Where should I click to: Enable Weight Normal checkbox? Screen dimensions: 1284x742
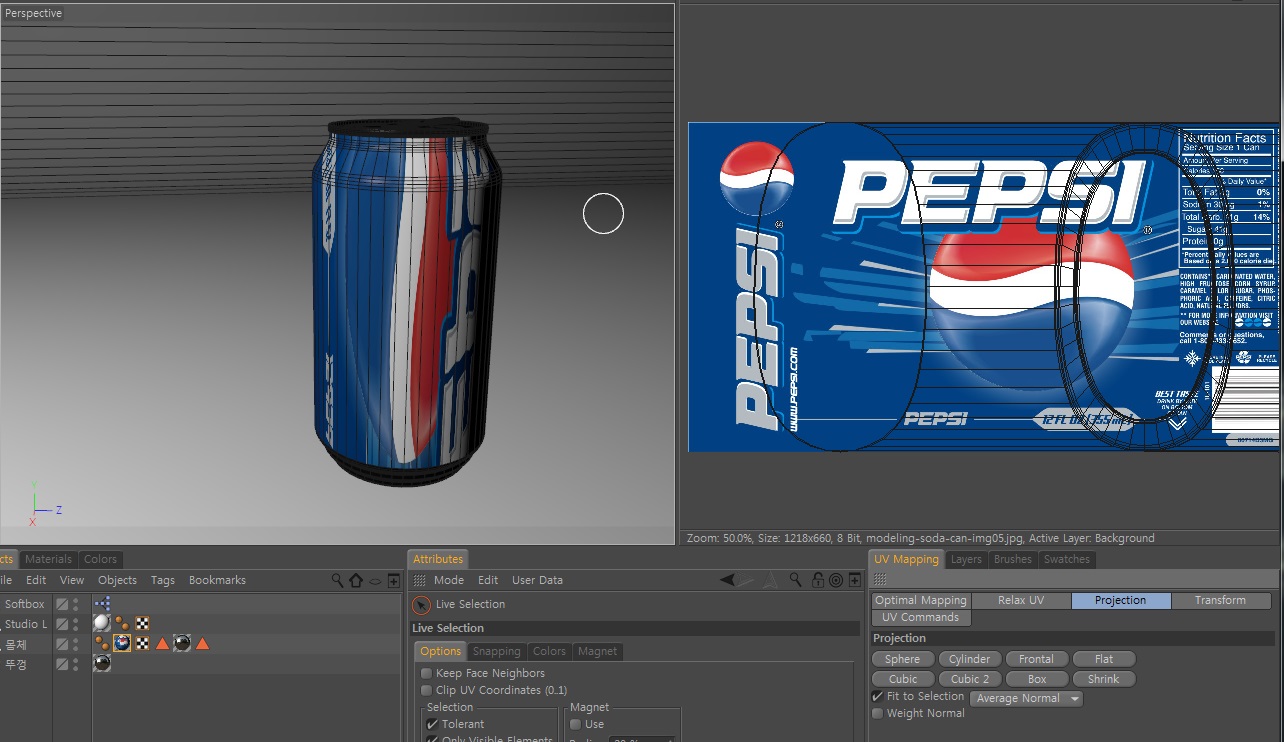pos(878,713)
